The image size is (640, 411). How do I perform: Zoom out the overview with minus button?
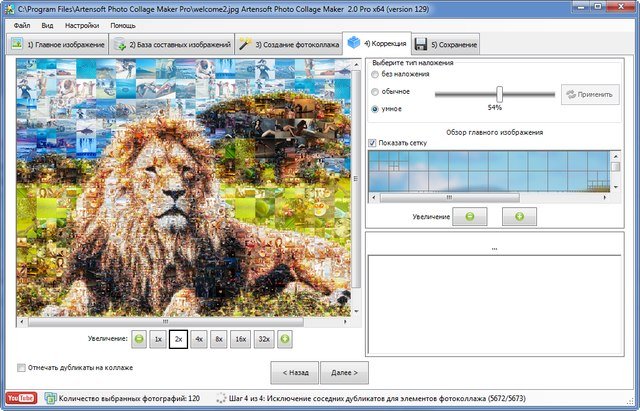tap(470, 217)
